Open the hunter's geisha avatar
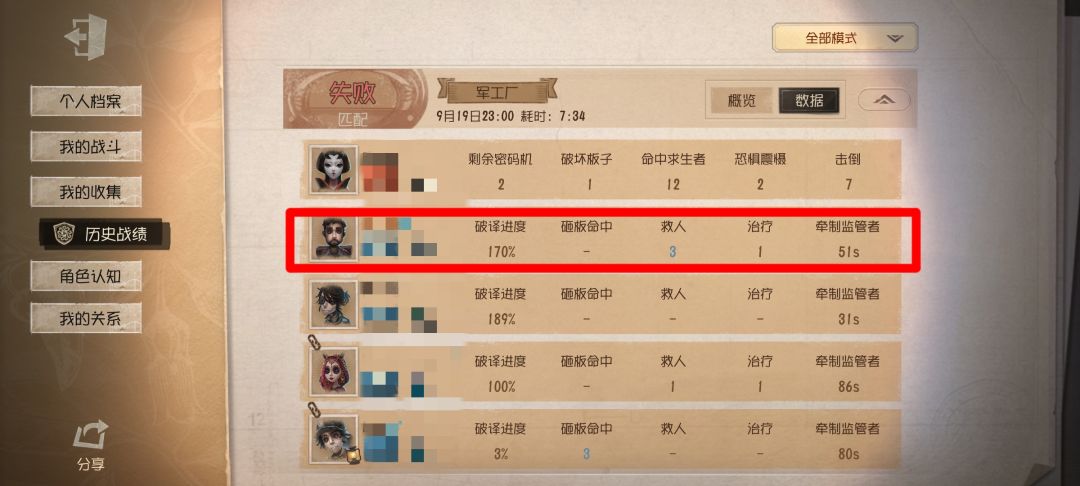The width and height of the screenshot is (1080, 486). click(333, 169)
